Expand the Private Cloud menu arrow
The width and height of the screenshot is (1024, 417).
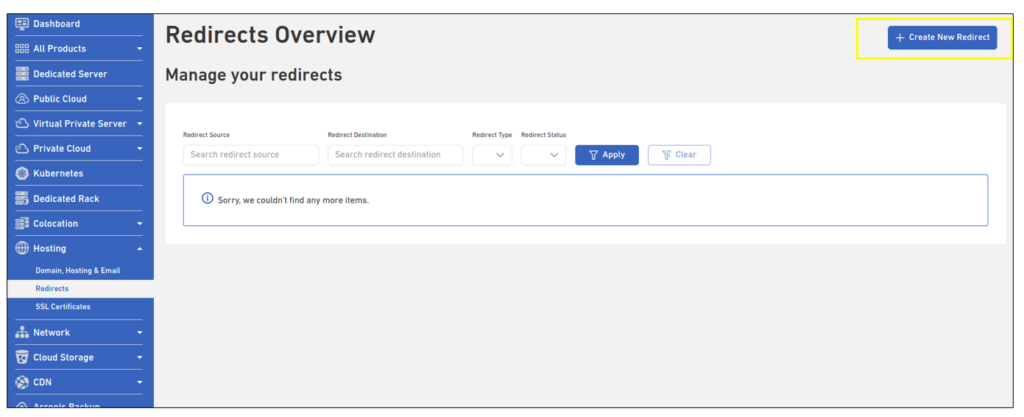click(140, 149)
